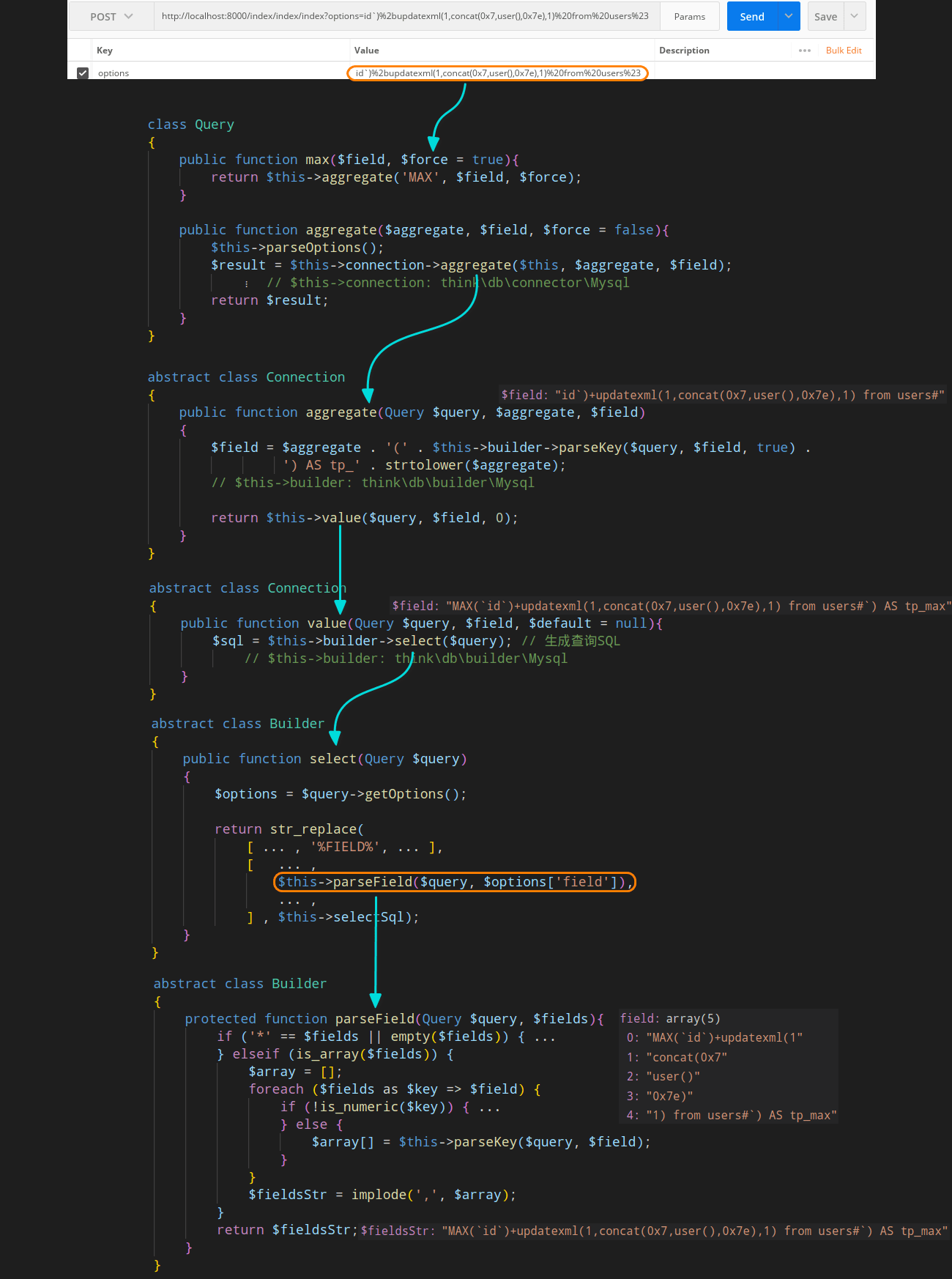Uncheck the options parameter checkbox
Viewport: 952px width, 1279px height.
tap(83, 73)
